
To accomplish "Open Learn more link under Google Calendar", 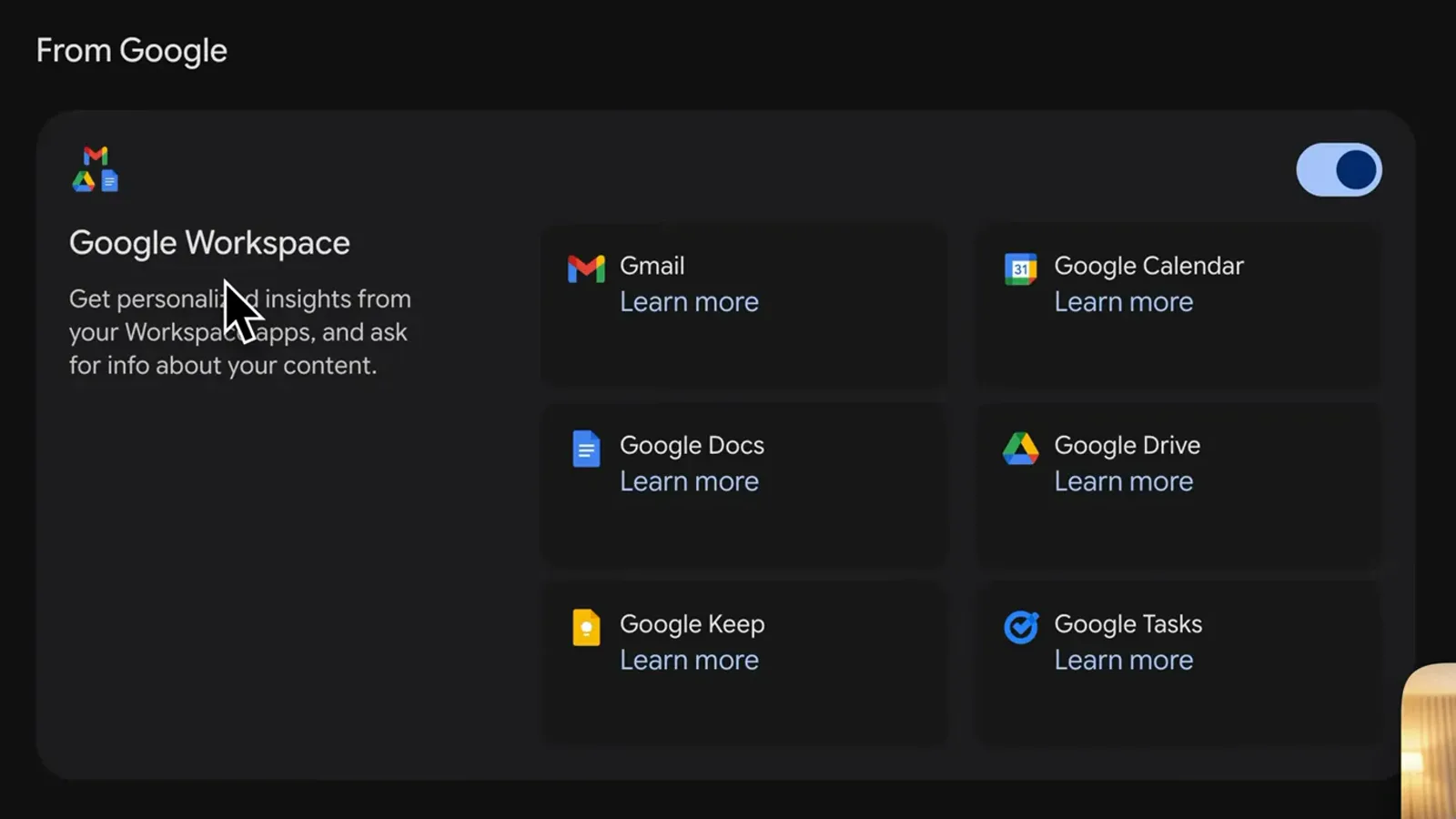I will tap(1123, 302).
